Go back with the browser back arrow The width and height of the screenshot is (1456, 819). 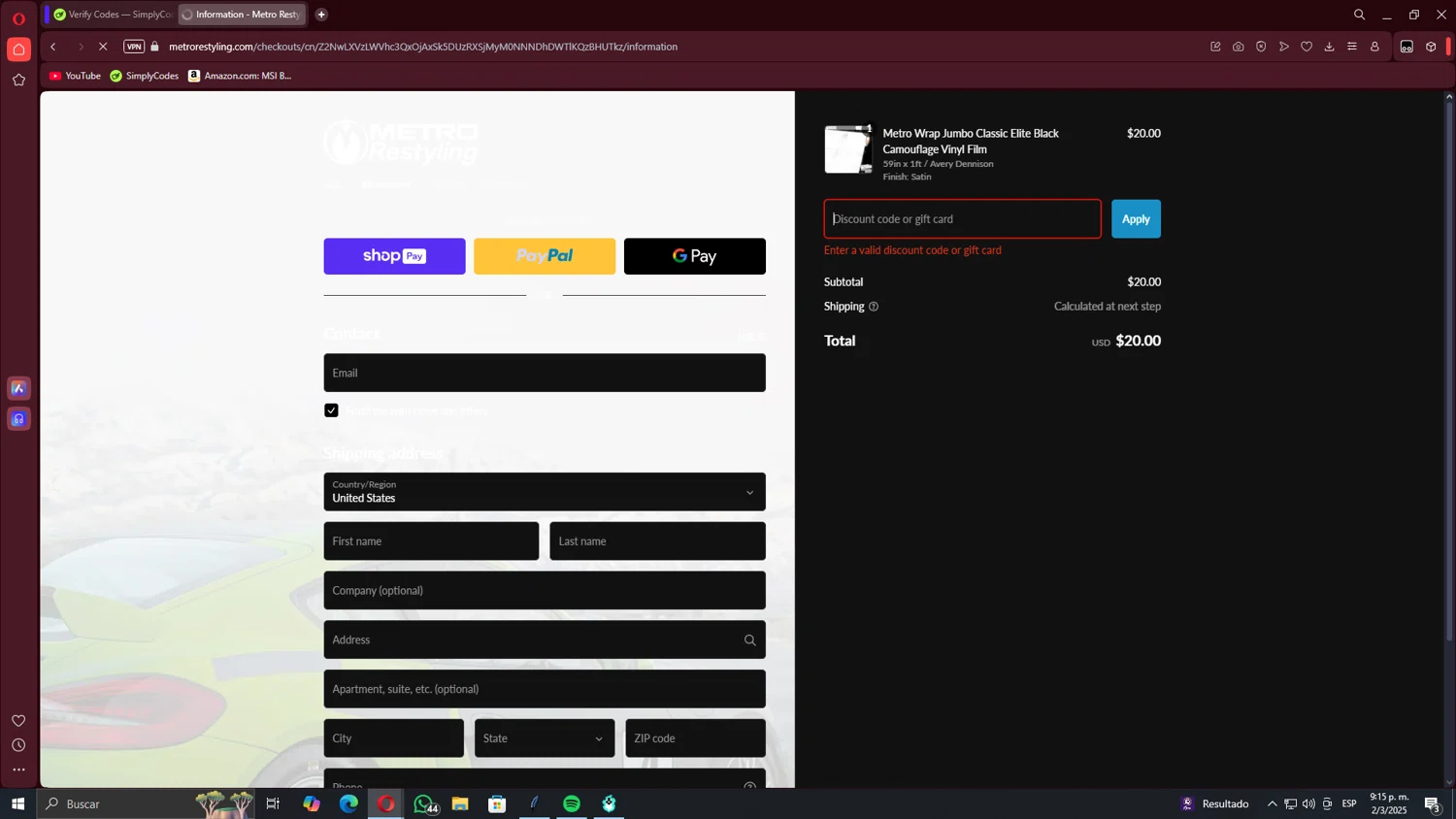pos(53,47)
